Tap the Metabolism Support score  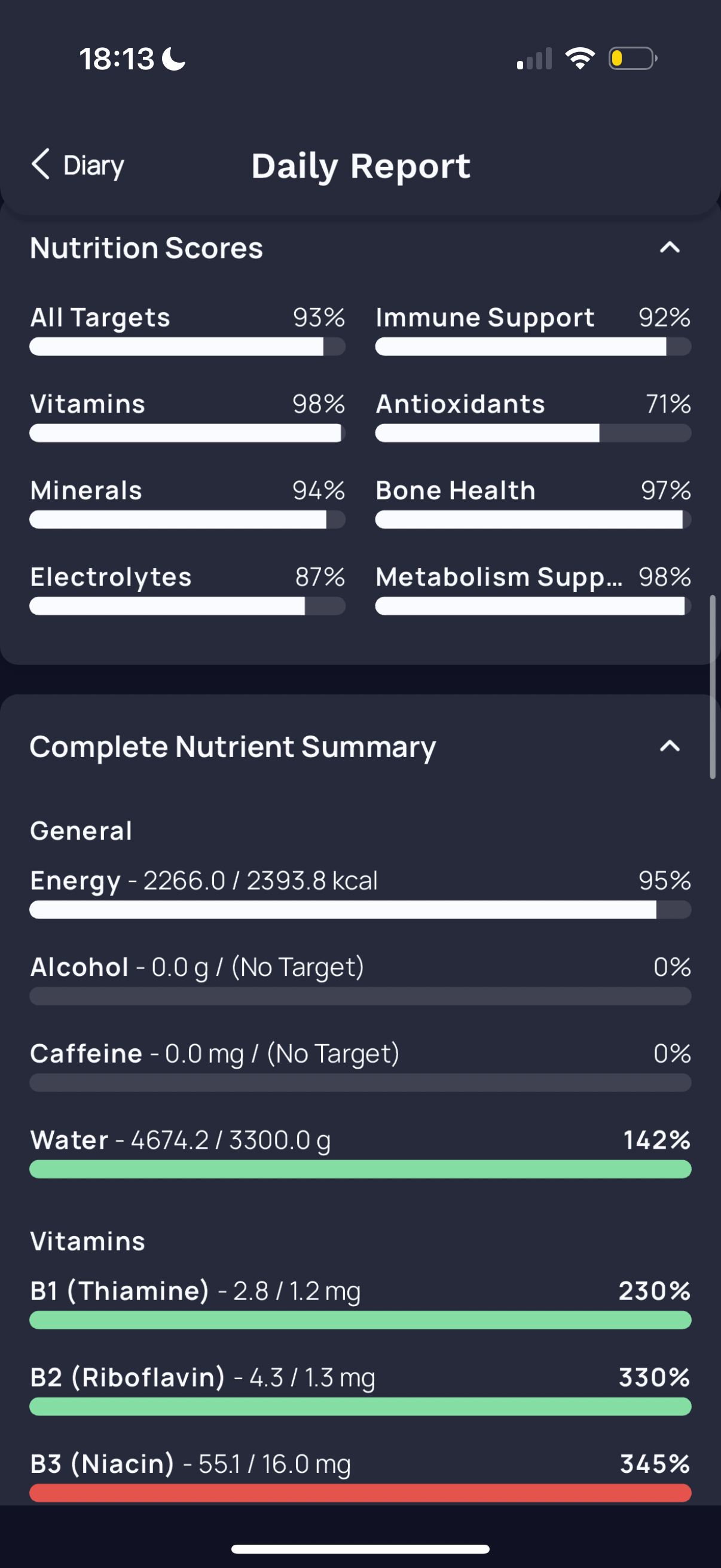pos(533,588)
